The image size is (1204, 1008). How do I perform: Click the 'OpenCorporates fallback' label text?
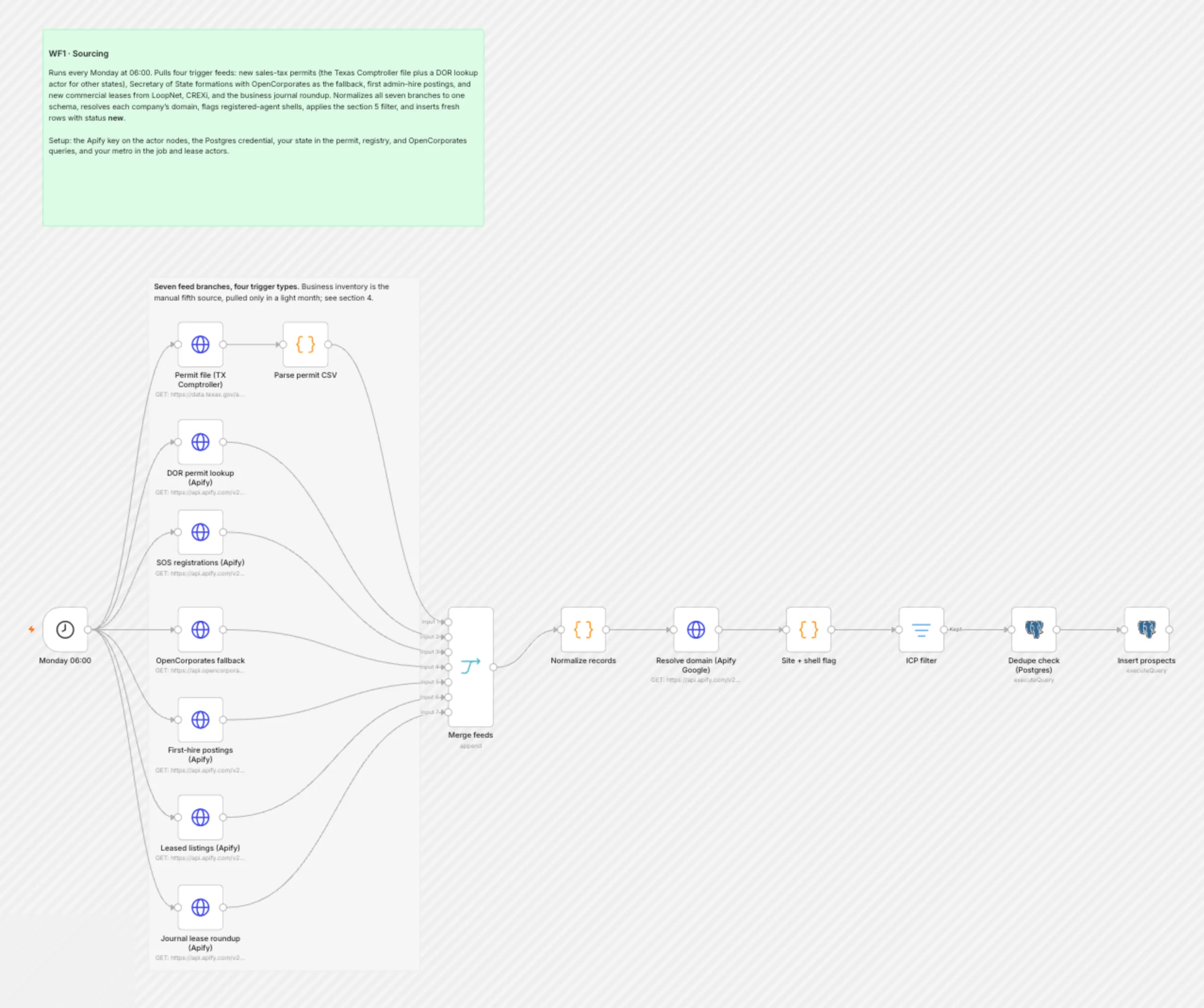200,660
